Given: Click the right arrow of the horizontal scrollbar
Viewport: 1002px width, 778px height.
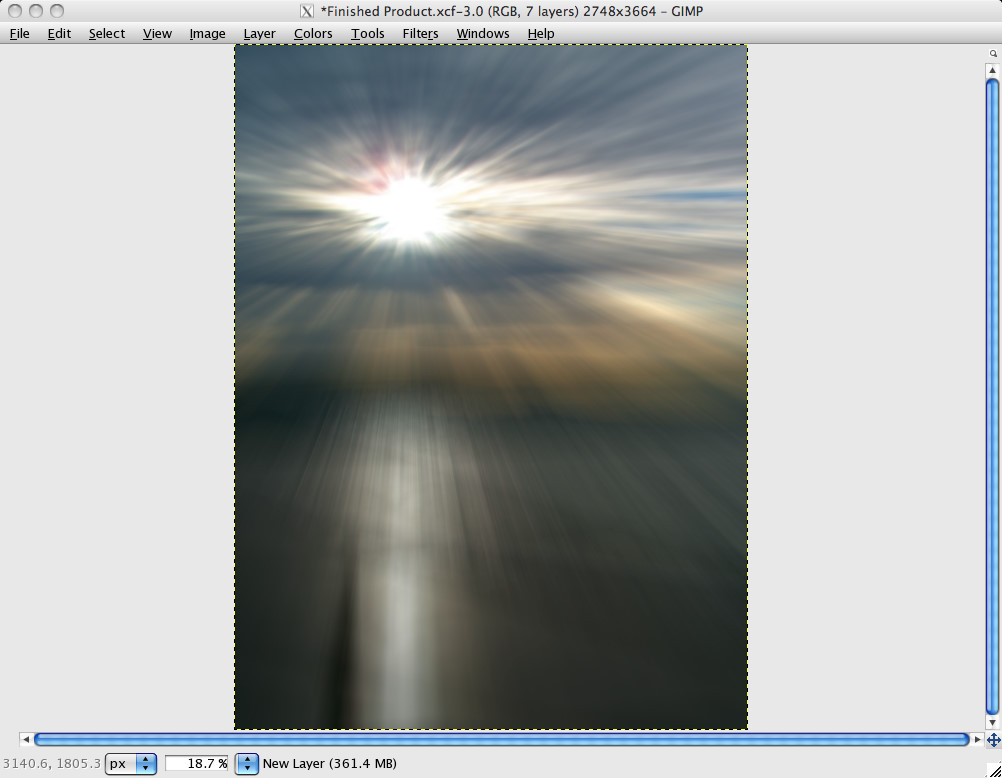Looking at the screenshot, I should point(977,739).
